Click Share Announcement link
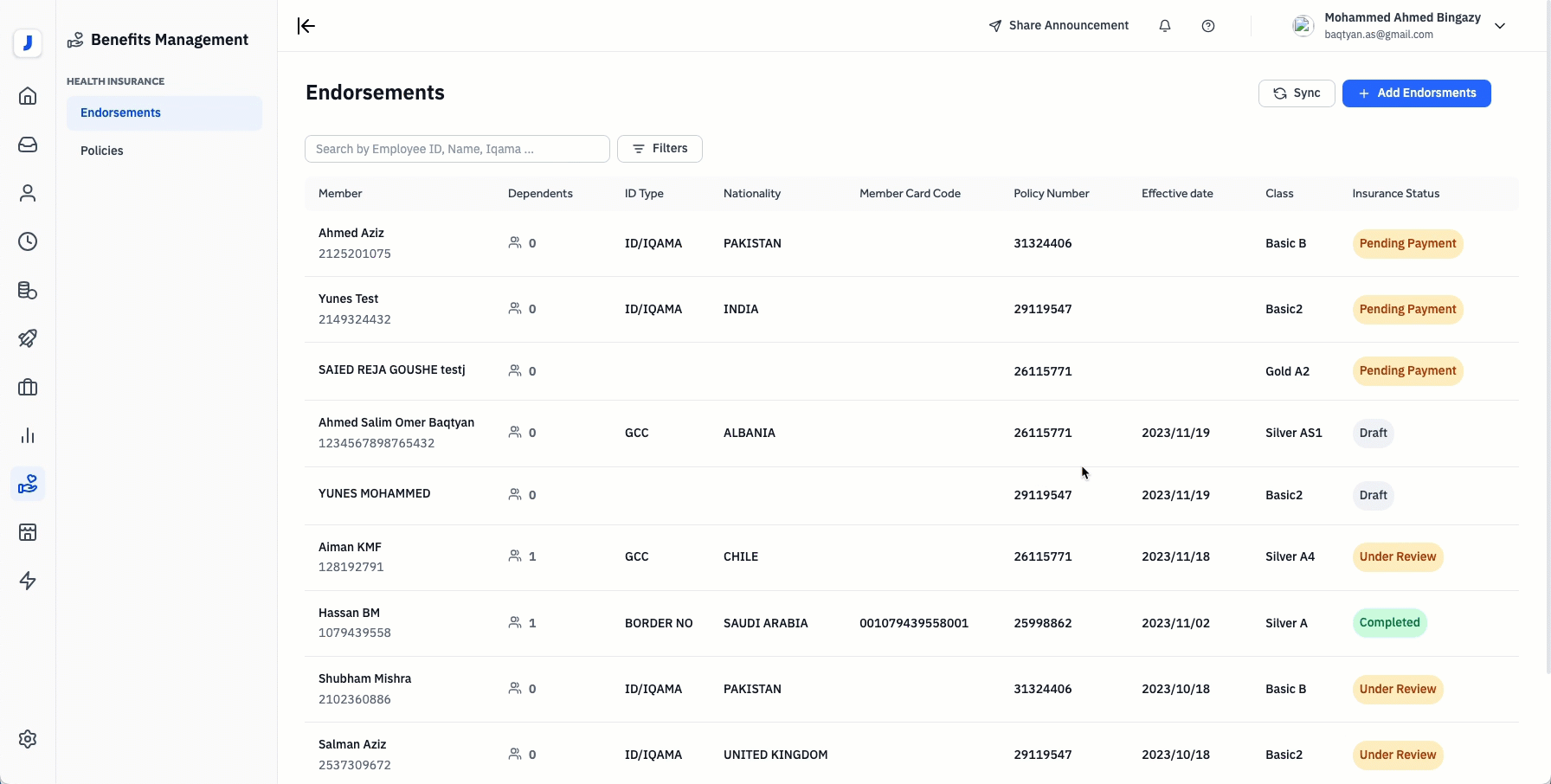Viewport: 1551px width, 784px height. [1059, 26]
